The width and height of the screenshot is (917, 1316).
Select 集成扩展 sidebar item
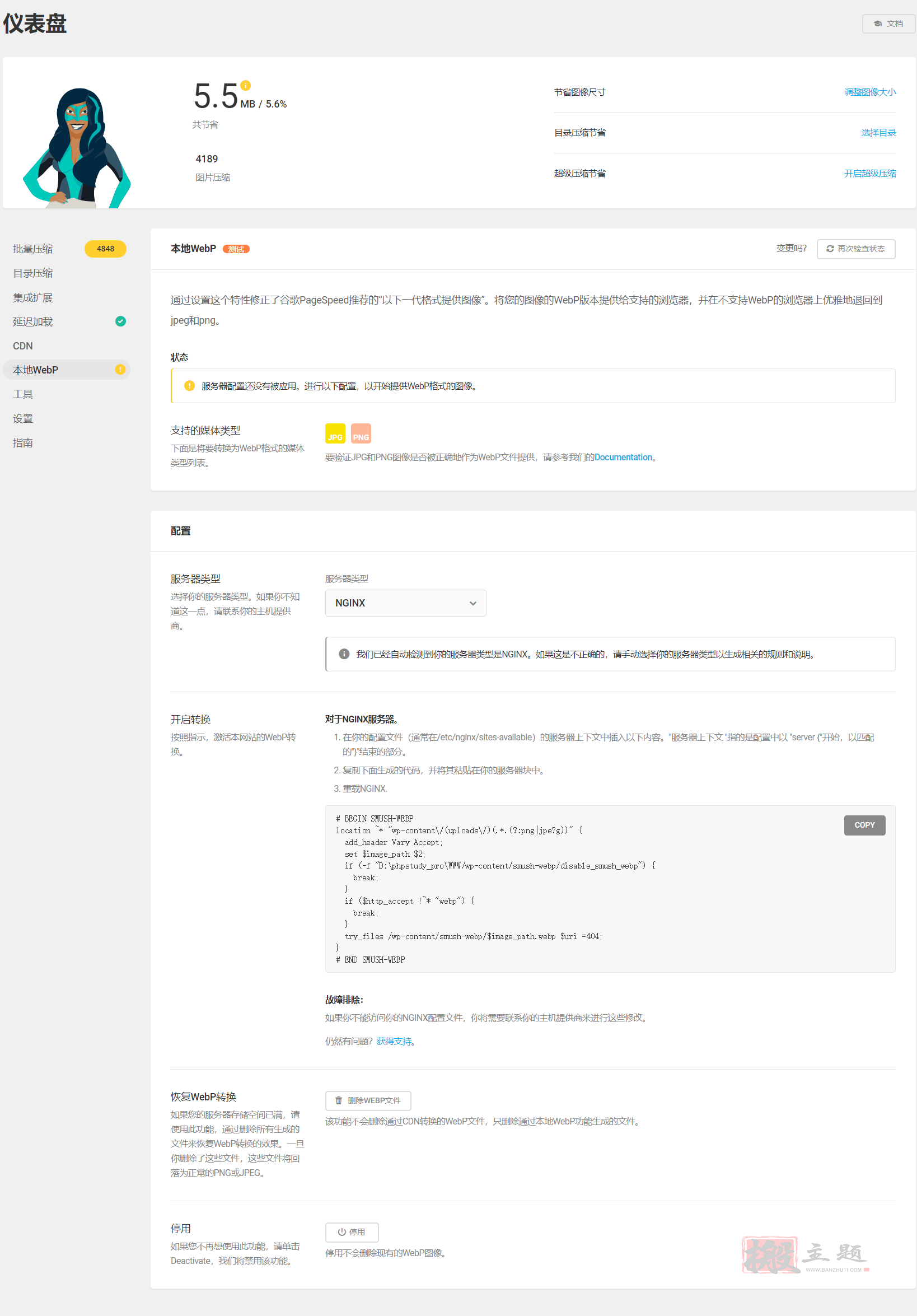[x=32, y=297]
